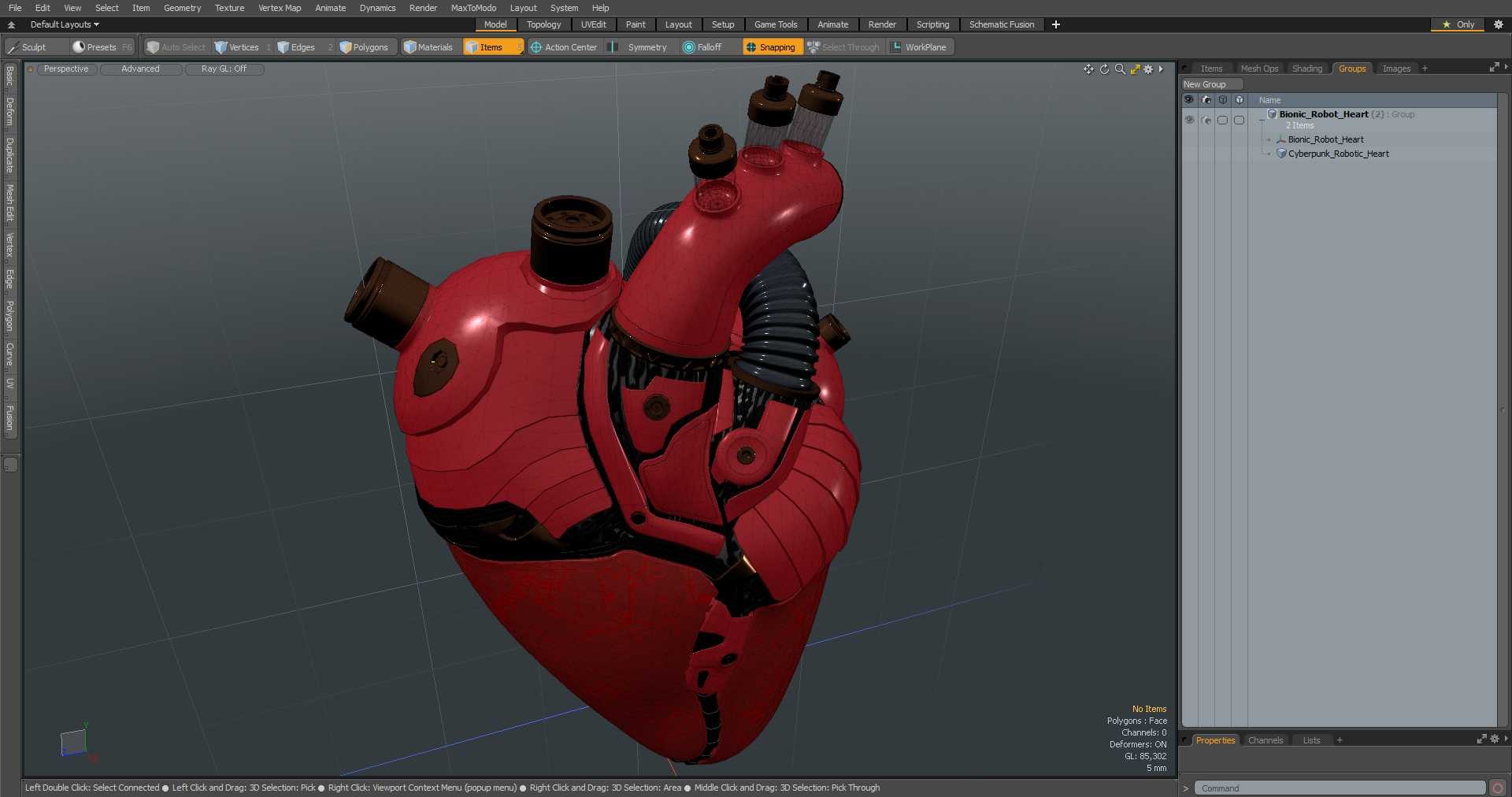Switch to the UVEdit layout tab
Image resolution: width=1512 pixels, height=797 pixels.
[593, 24]
